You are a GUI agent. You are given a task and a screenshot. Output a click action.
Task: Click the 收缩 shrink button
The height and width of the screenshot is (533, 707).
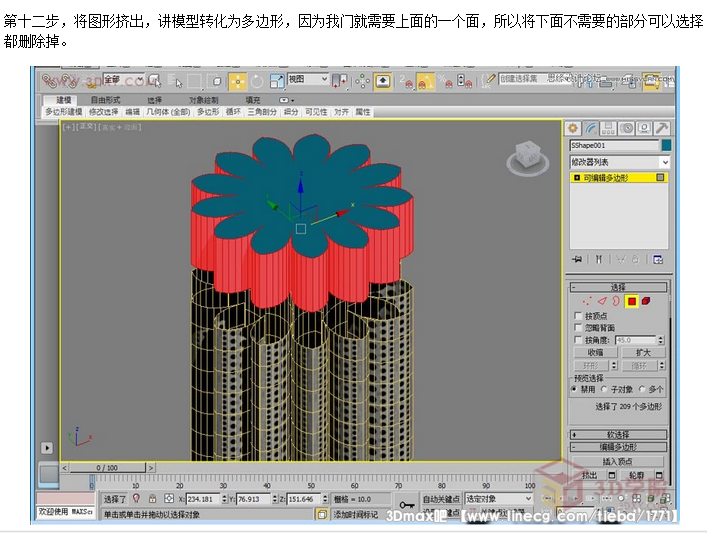pyautogui.click(x=595, y=353)
